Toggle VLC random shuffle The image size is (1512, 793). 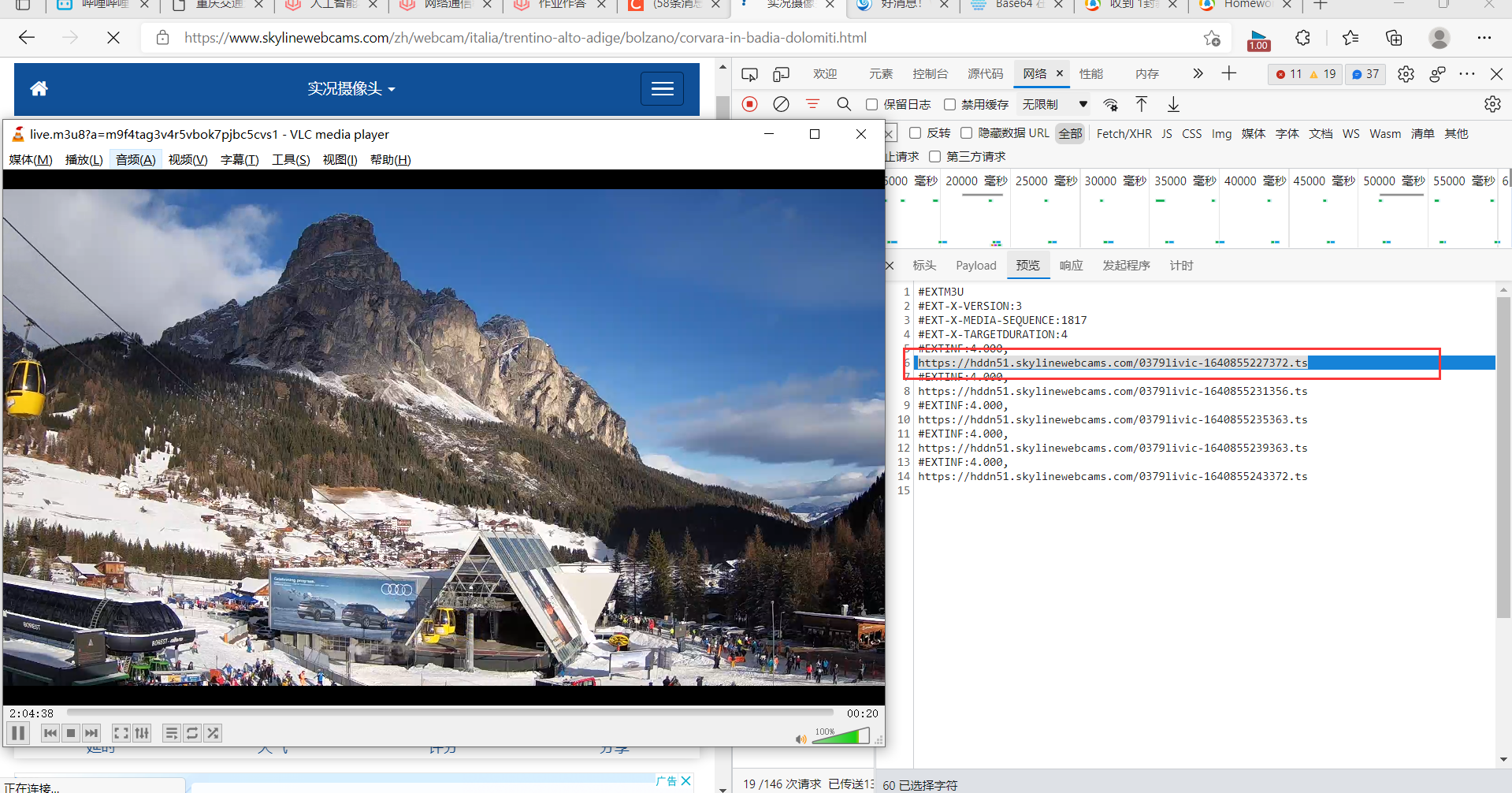click(213, 733)
